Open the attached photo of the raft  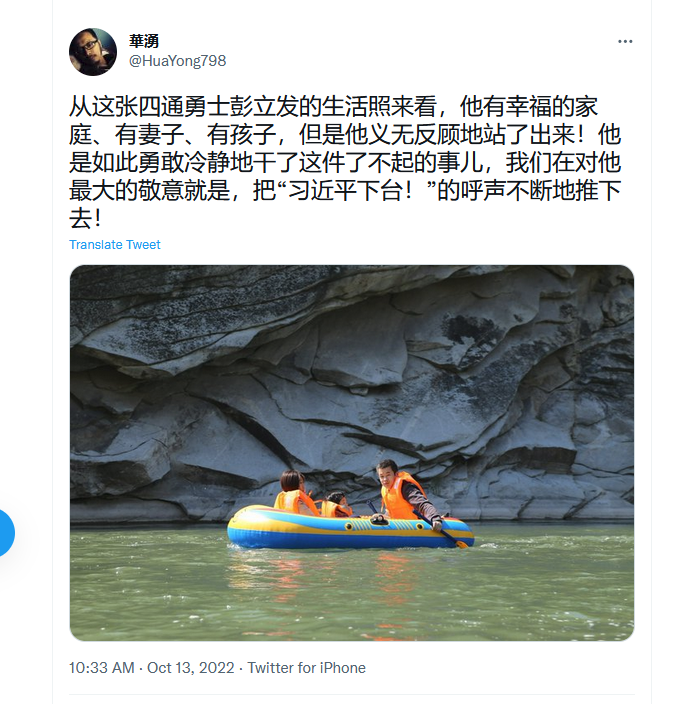(x=352, y=453)
